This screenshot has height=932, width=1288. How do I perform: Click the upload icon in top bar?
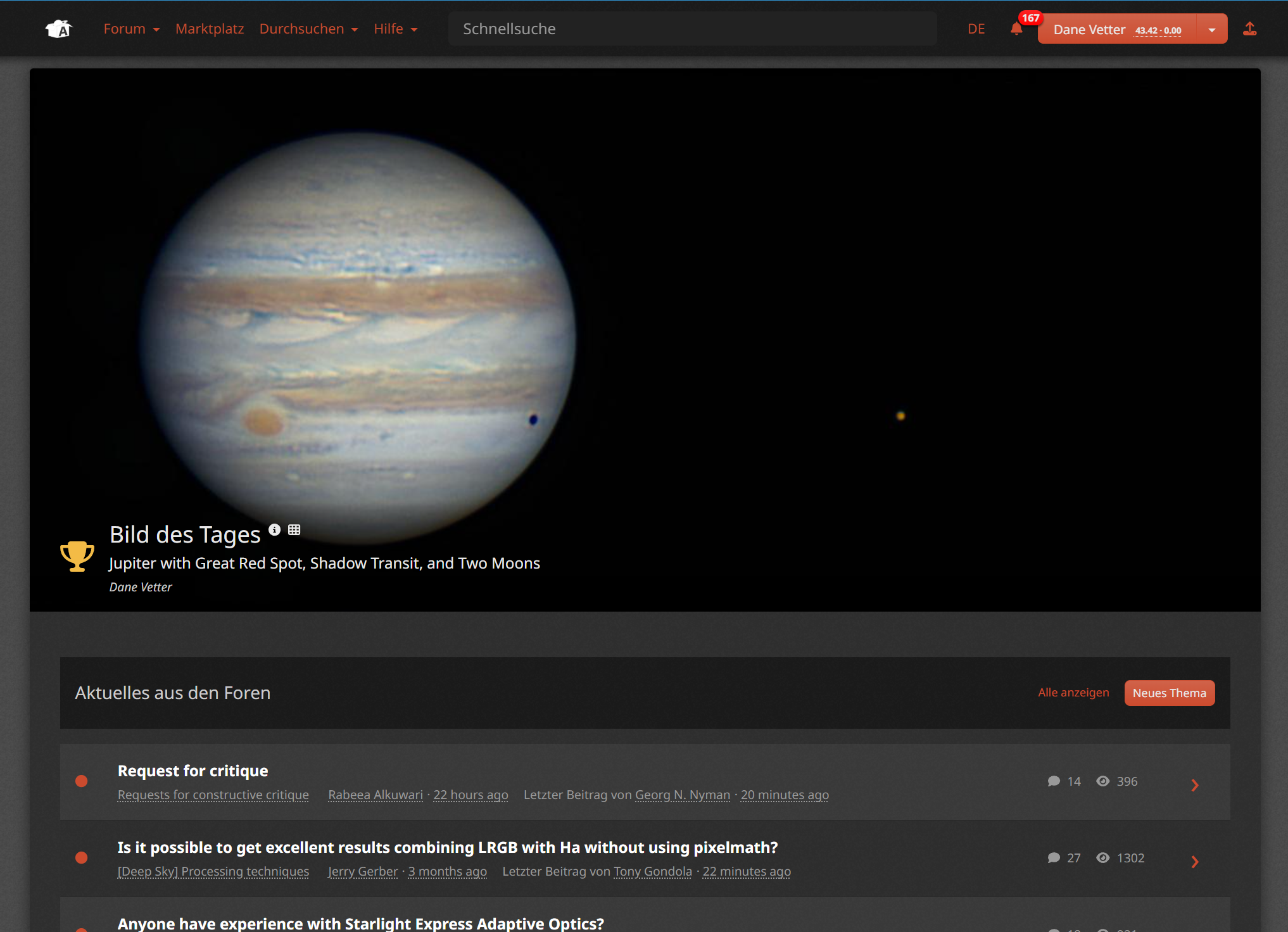[x=1249, y=29]
